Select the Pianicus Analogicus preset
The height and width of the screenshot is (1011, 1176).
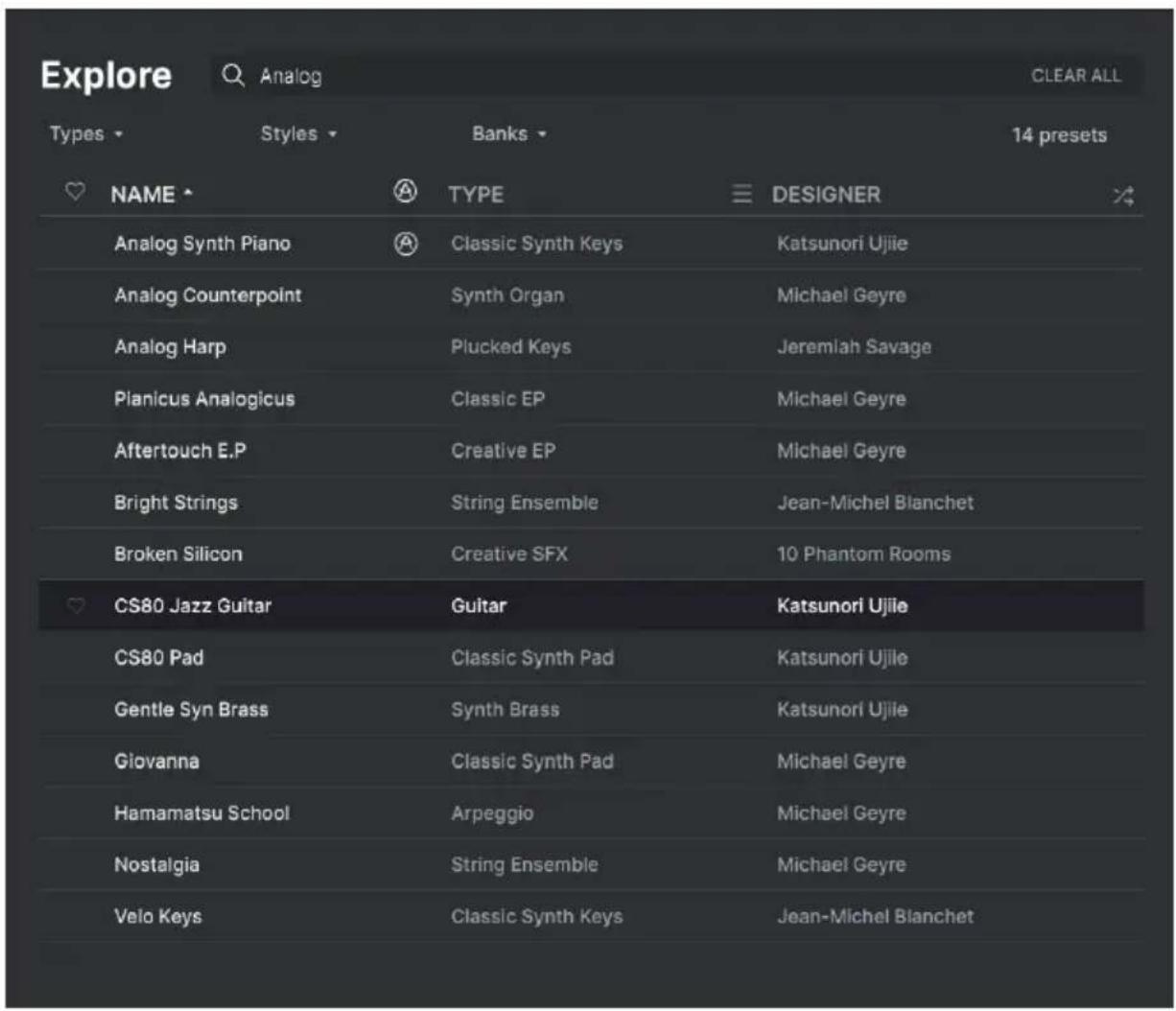(591, 399)
